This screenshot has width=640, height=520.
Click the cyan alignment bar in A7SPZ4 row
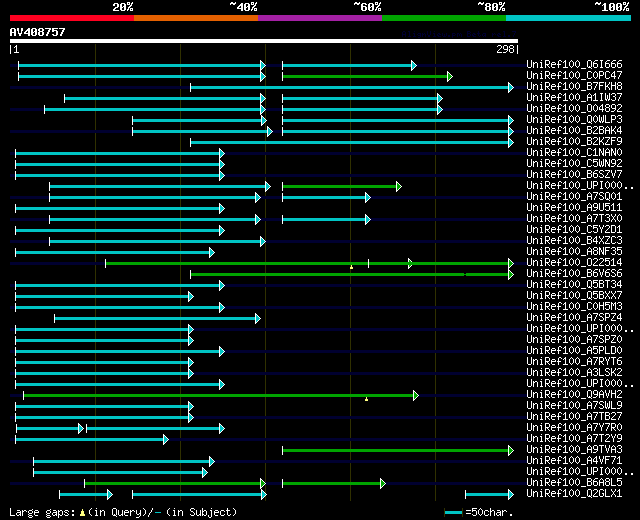pos(158,318)
